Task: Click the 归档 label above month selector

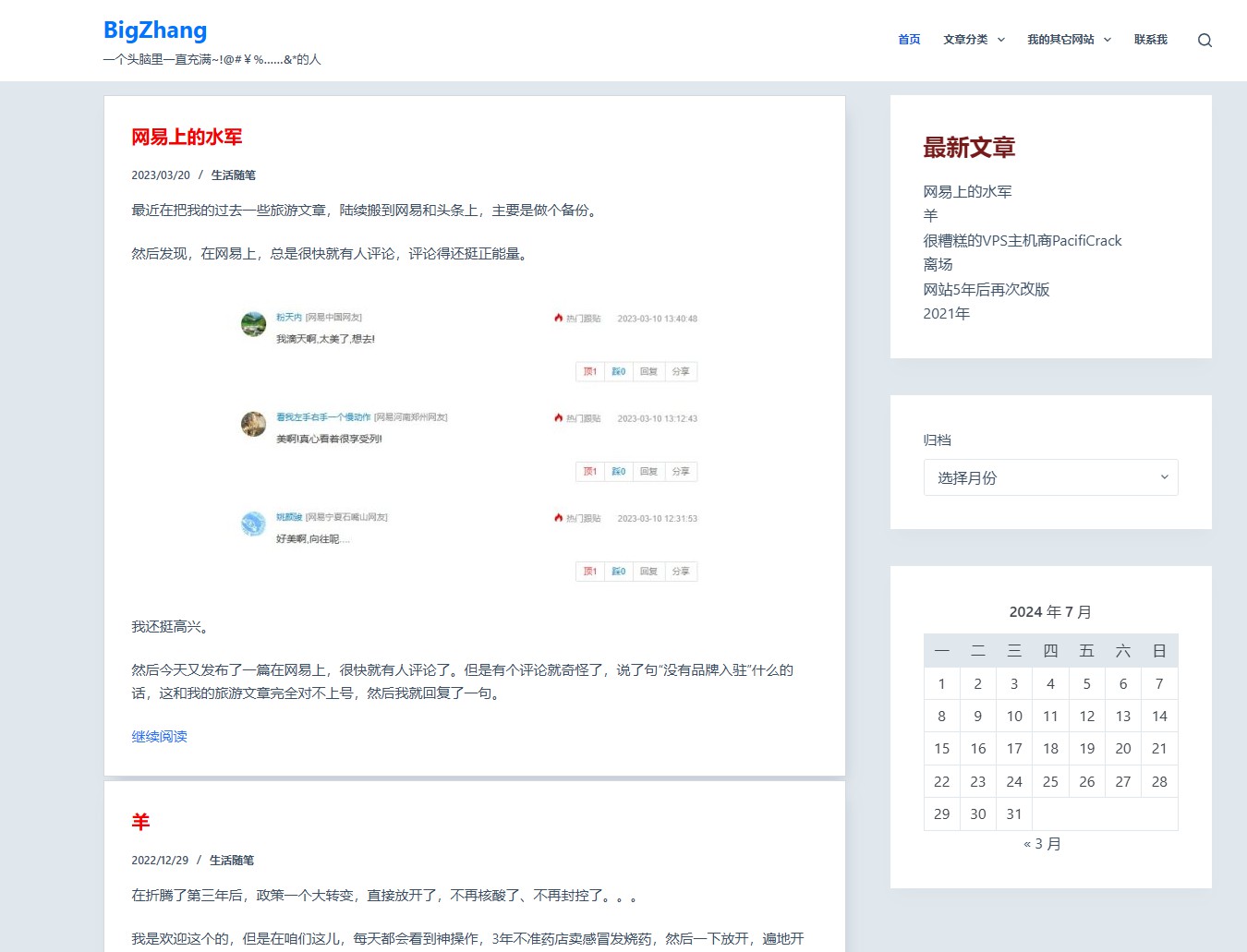Action: pos(937,440)
